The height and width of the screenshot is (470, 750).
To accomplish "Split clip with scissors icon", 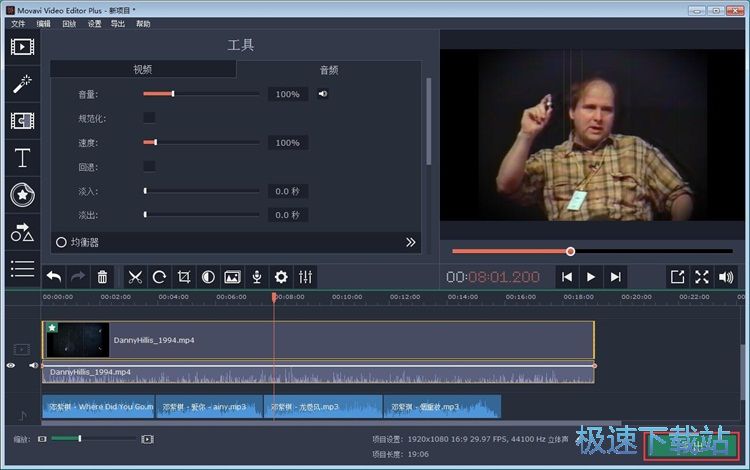I will [135, 277].
